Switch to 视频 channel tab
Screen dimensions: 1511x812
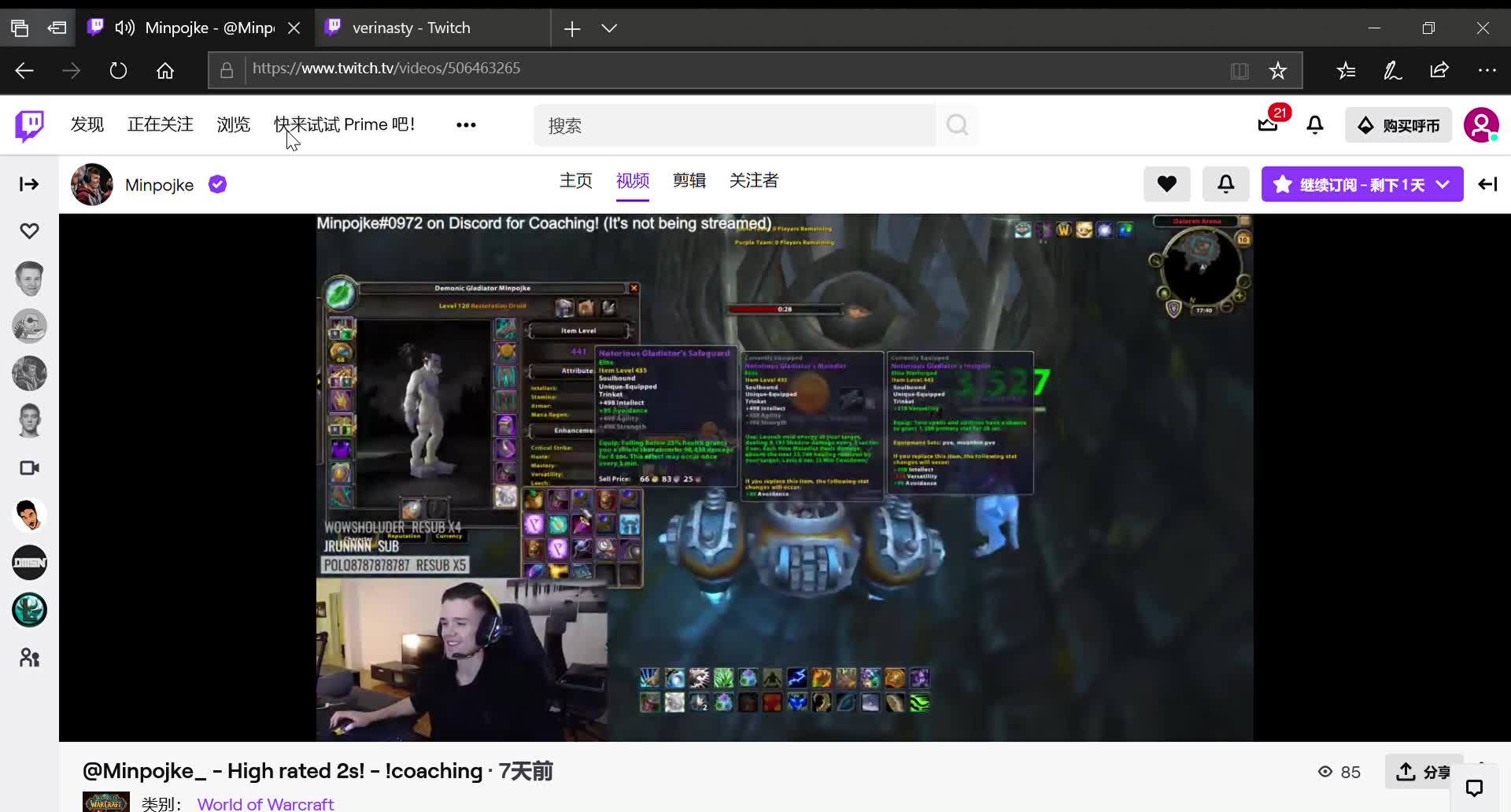tap(633, 181)
